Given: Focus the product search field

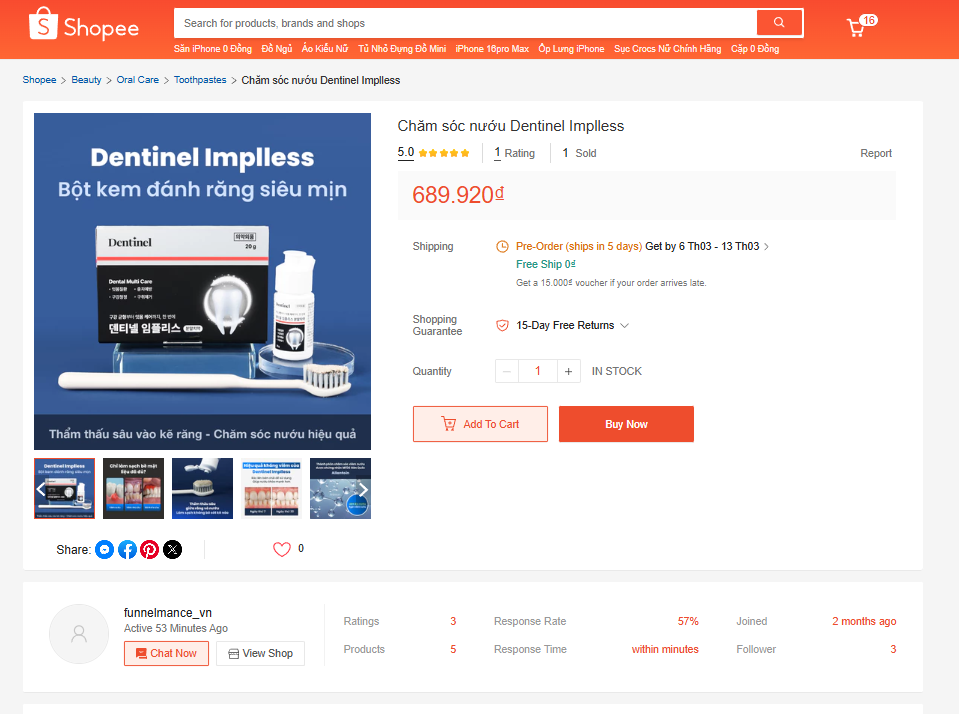Looking at the screenshot, I should click(465, 23).
